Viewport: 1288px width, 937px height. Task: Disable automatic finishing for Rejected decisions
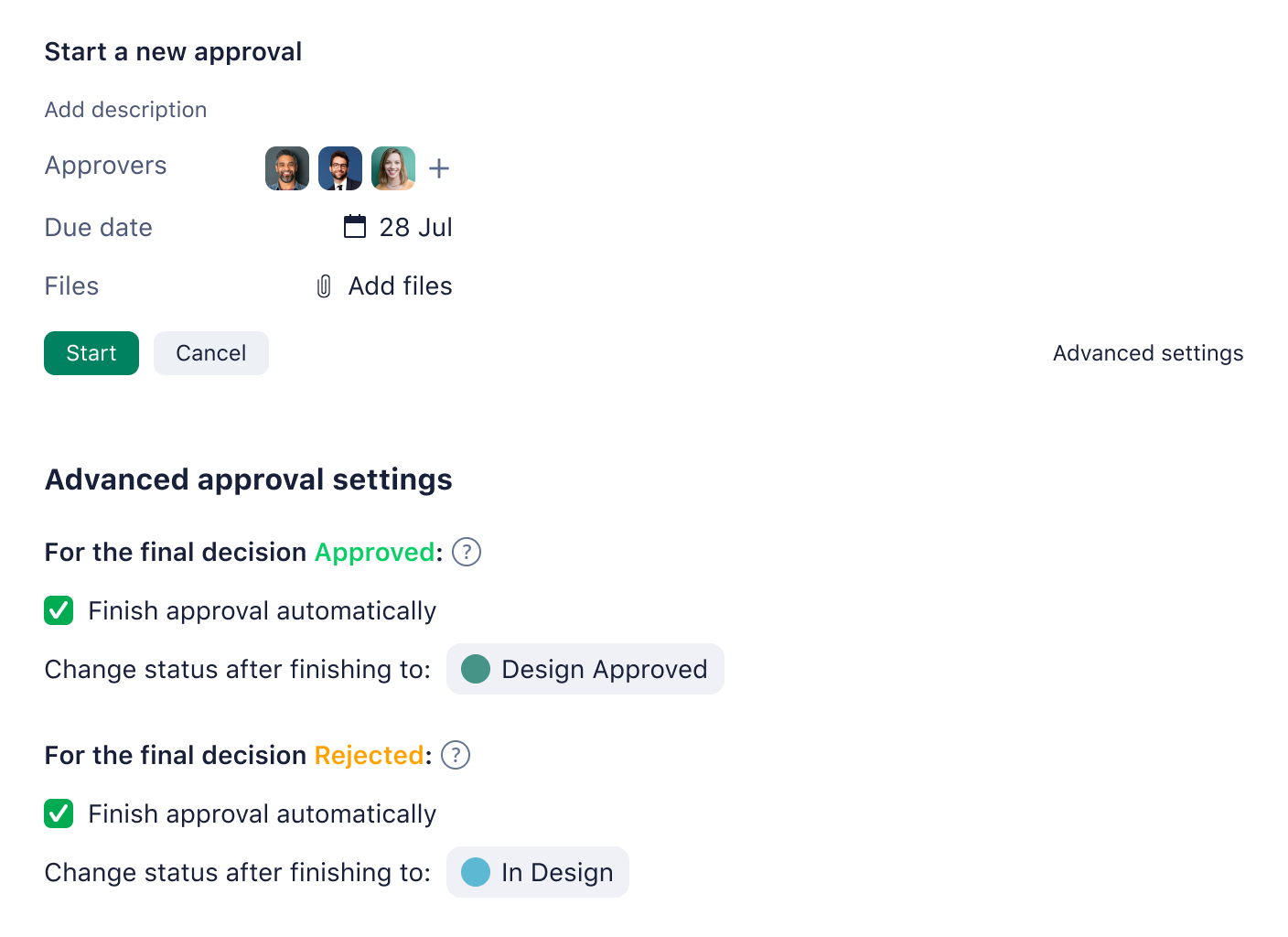59,813
